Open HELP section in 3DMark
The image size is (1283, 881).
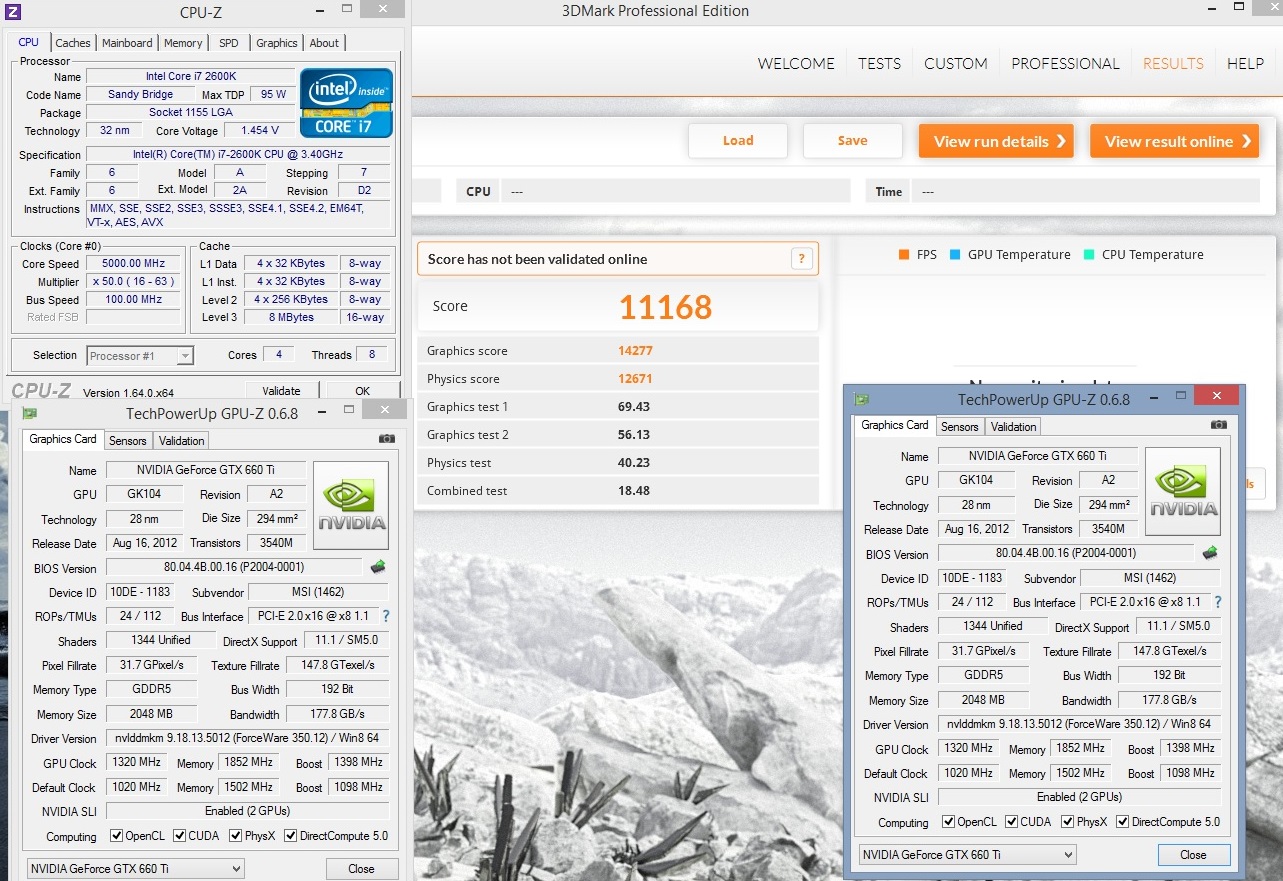pos(1245,63)
